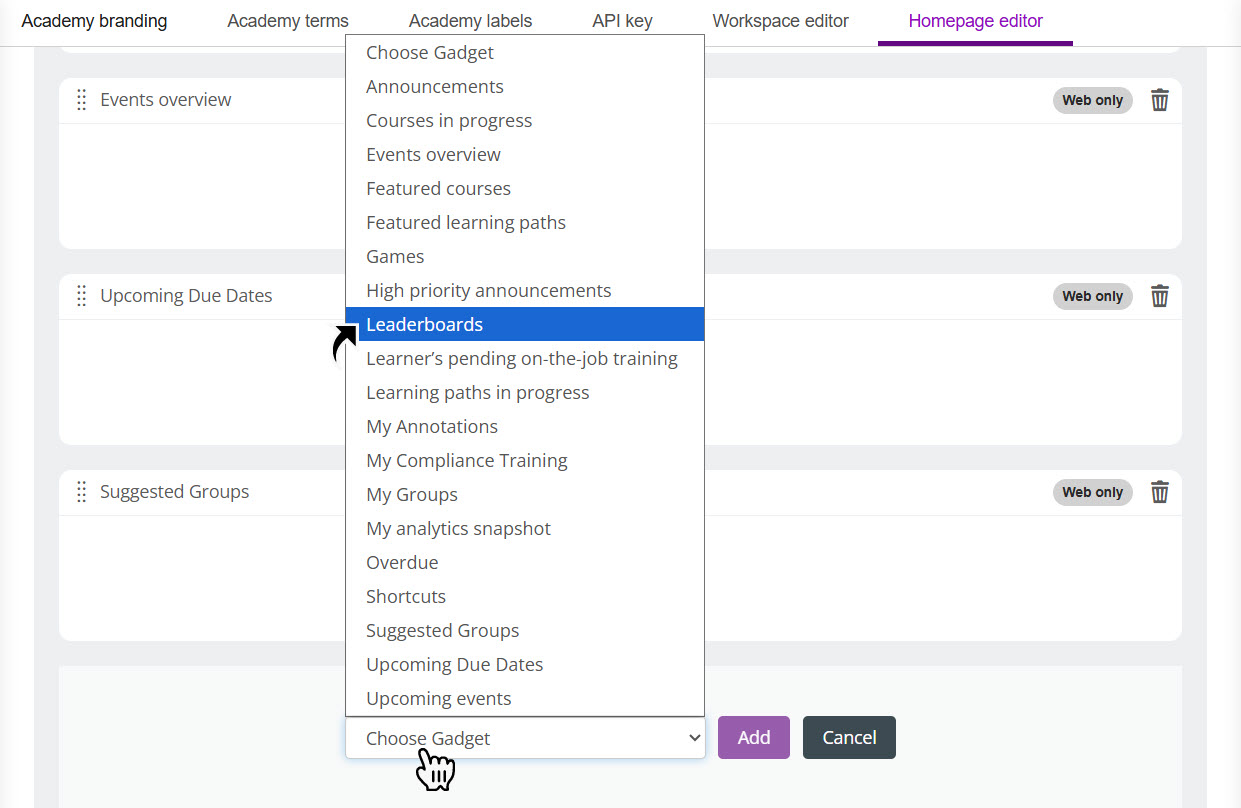1241x808 pixels.
Task: Delete the Events overview gadget
Action: [x=1160, y=100]
